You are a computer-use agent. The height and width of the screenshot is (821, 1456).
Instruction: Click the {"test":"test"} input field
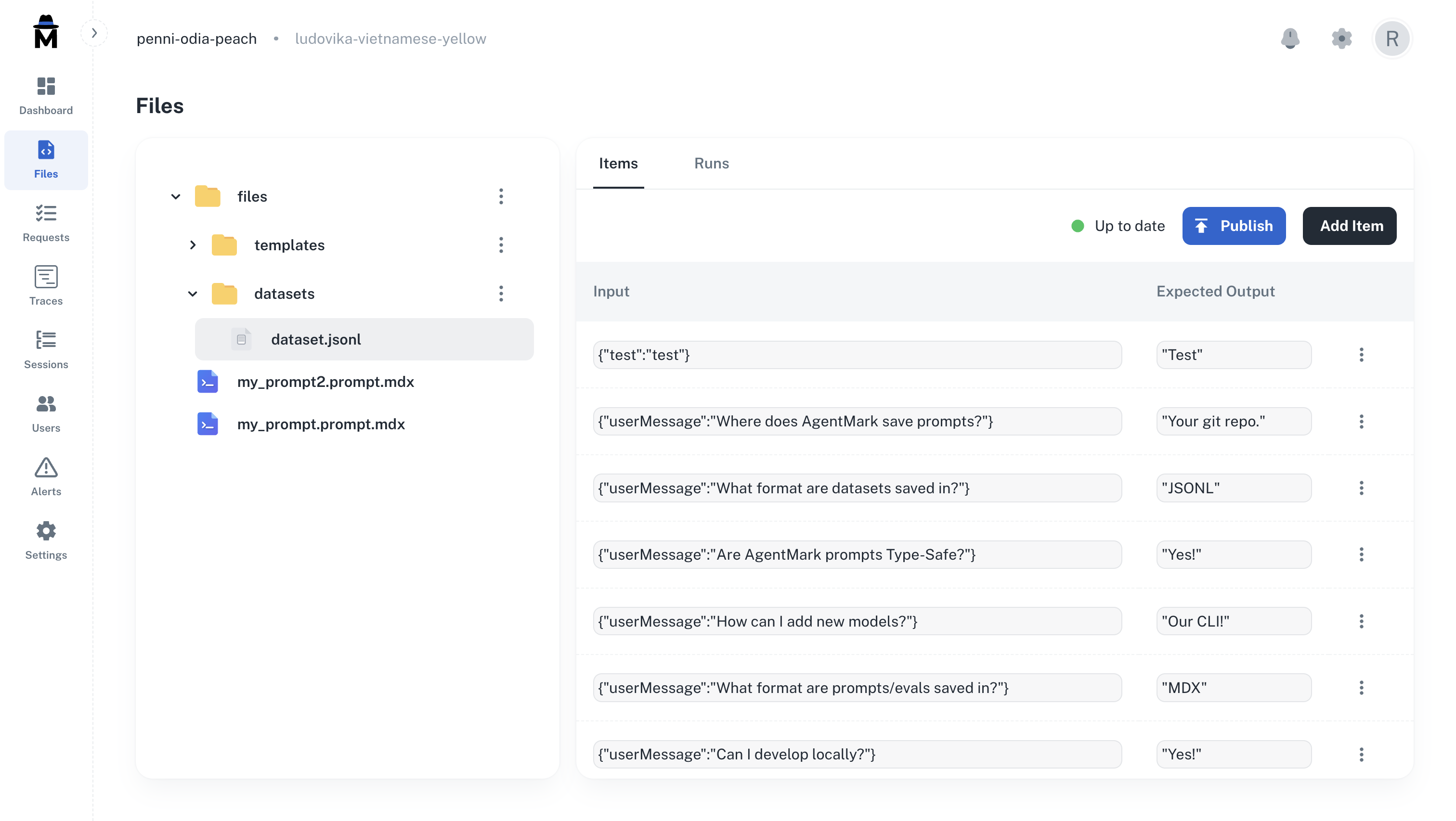point(857,355)
